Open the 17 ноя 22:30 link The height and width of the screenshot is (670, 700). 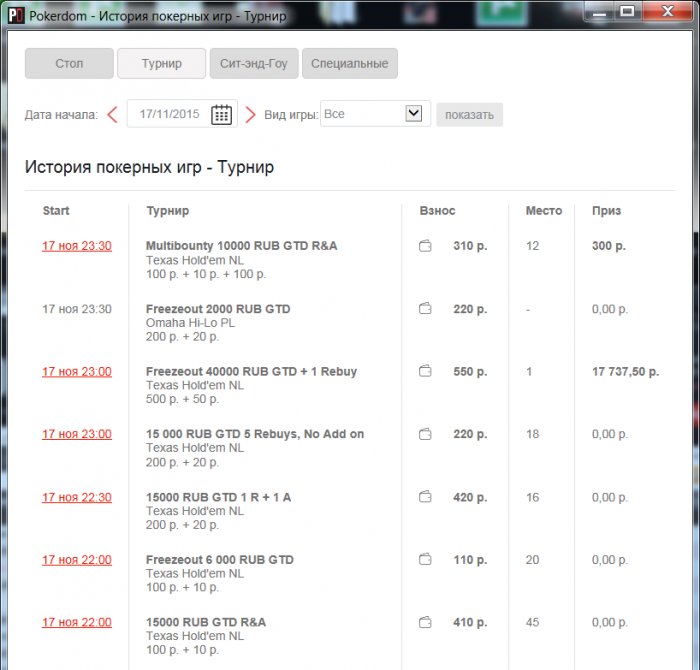point(77,498)
